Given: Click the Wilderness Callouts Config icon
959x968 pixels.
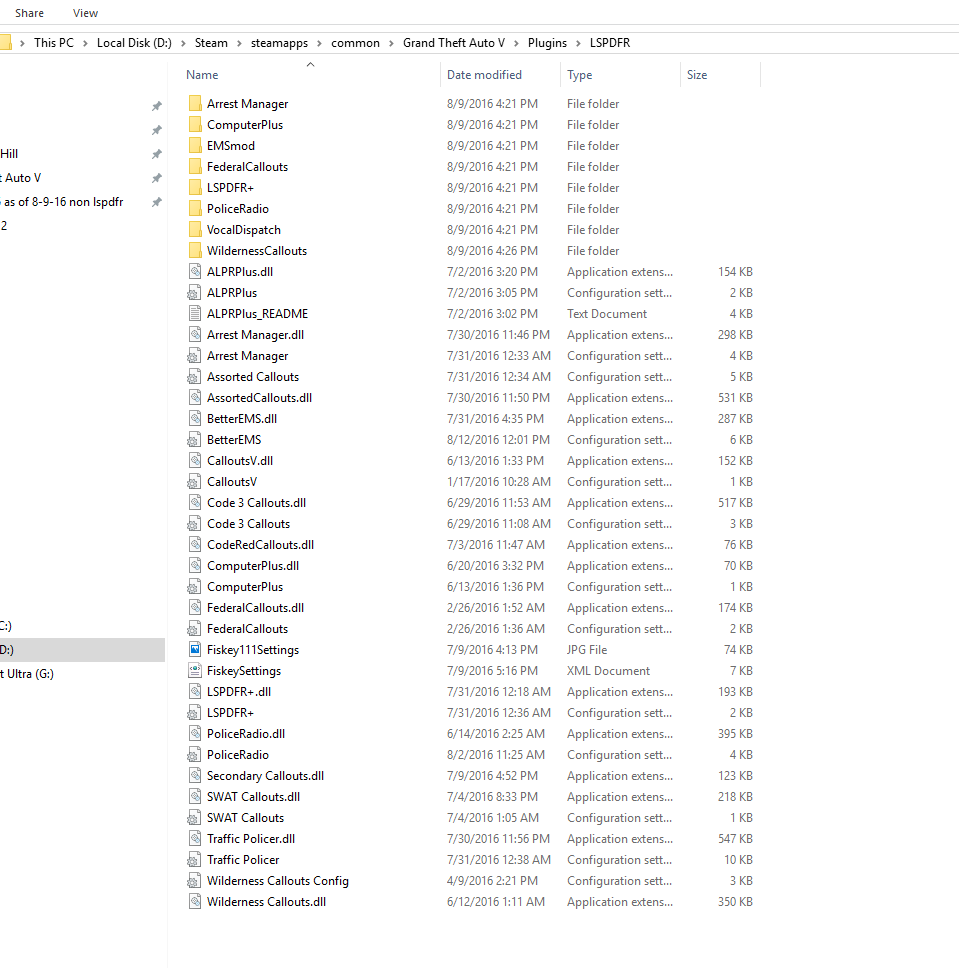Looking at the screenshot, I should point(195,880).
